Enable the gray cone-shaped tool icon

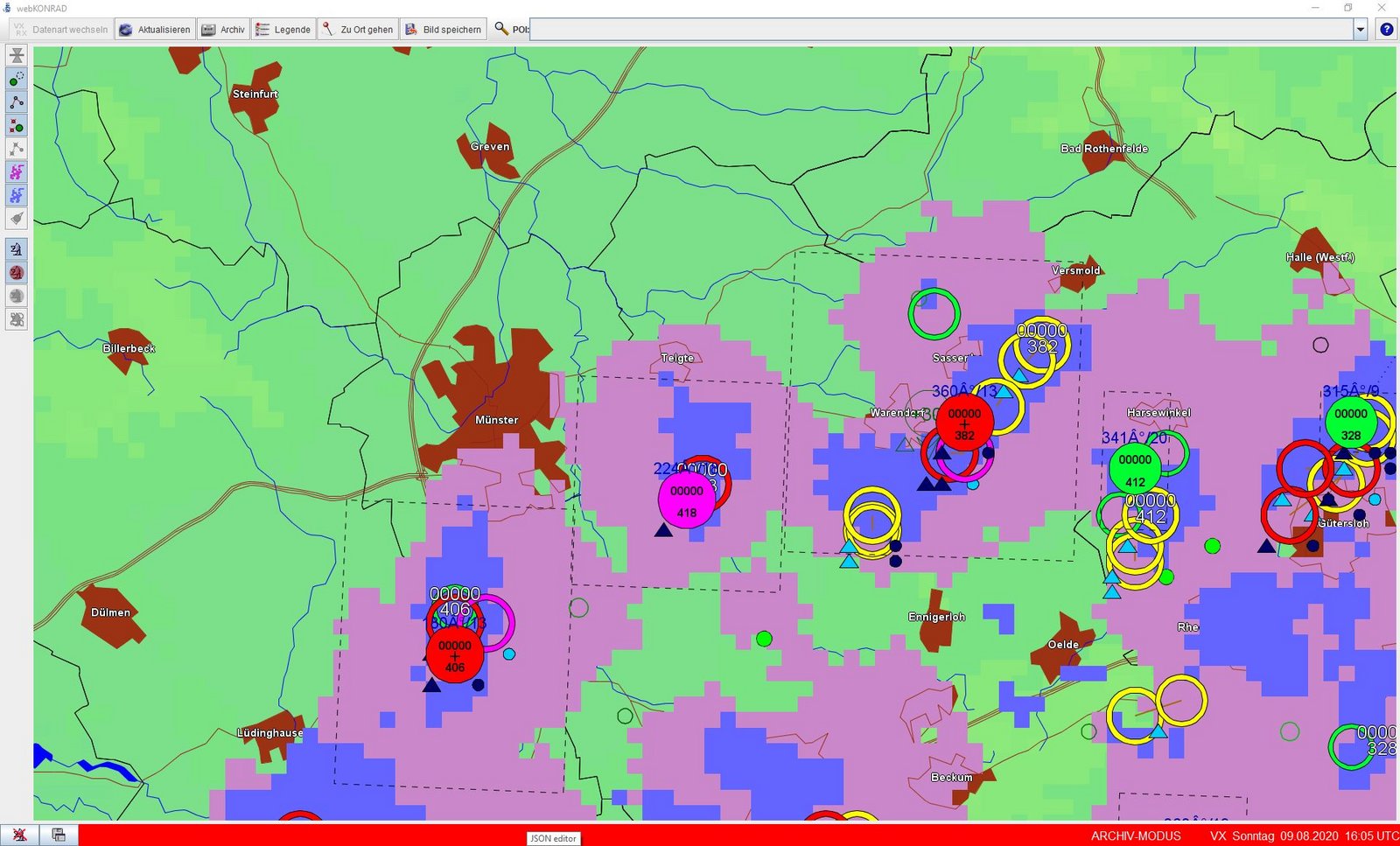pyautogui.click(x=17, y=219)
